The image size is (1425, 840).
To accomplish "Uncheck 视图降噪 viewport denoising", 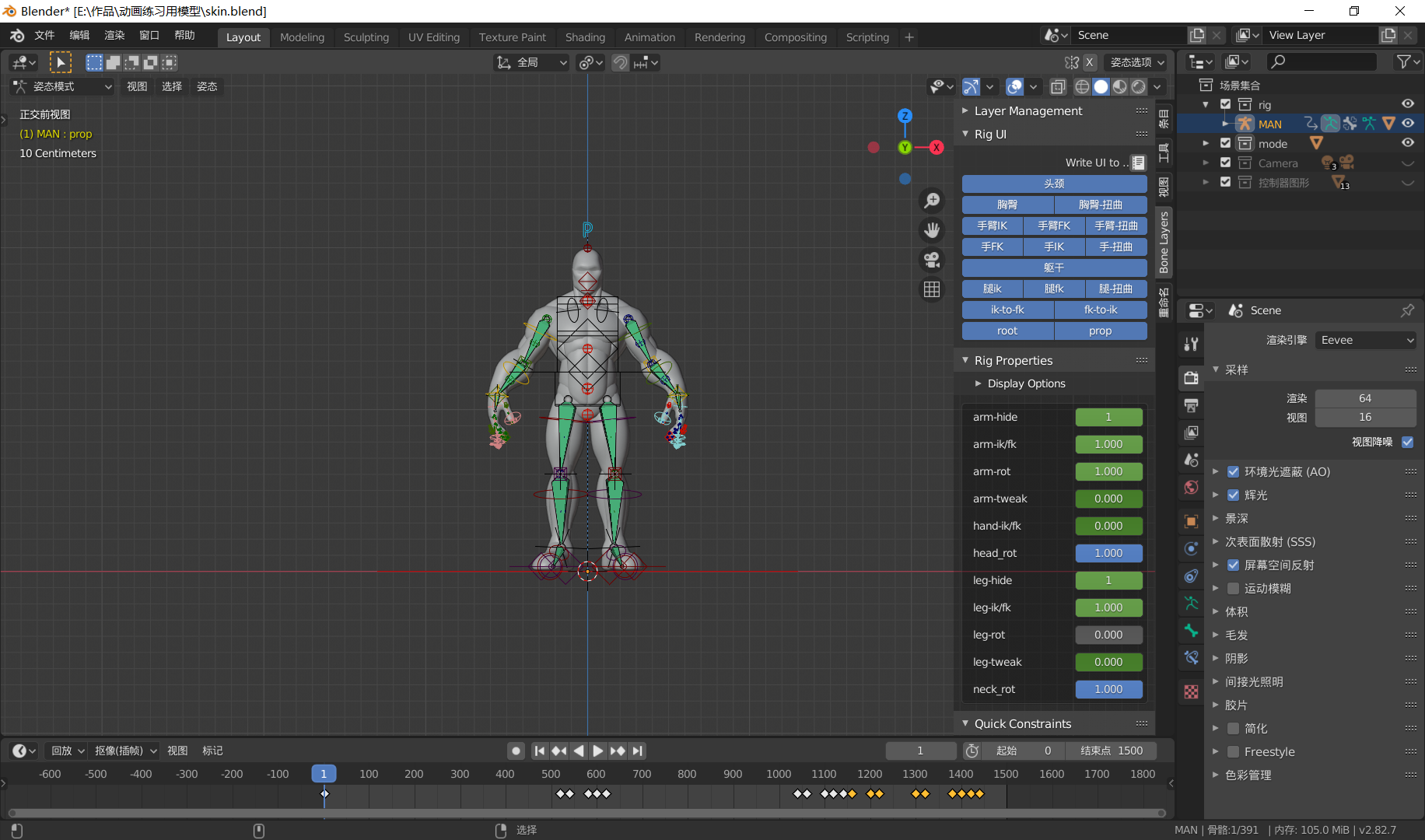I will click(1407, 442).
